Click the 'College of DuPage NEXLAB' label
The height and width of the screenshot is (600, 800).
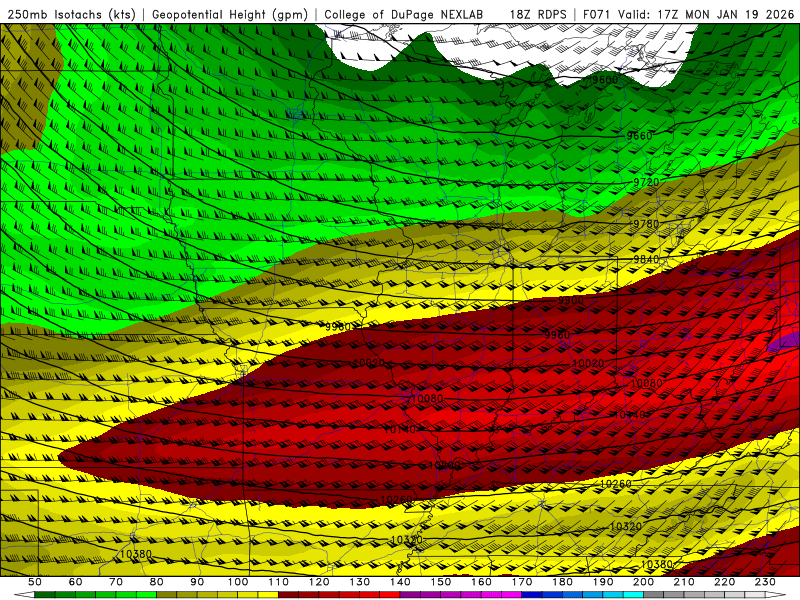404,14
